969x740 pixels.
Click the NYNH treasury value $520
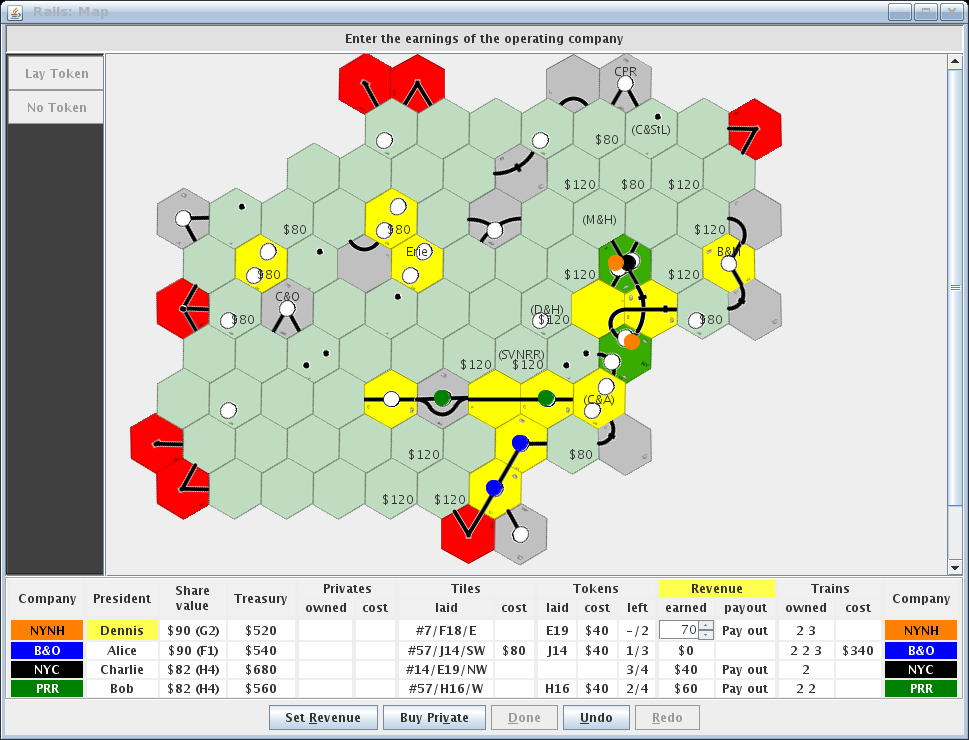click(261, 631)
